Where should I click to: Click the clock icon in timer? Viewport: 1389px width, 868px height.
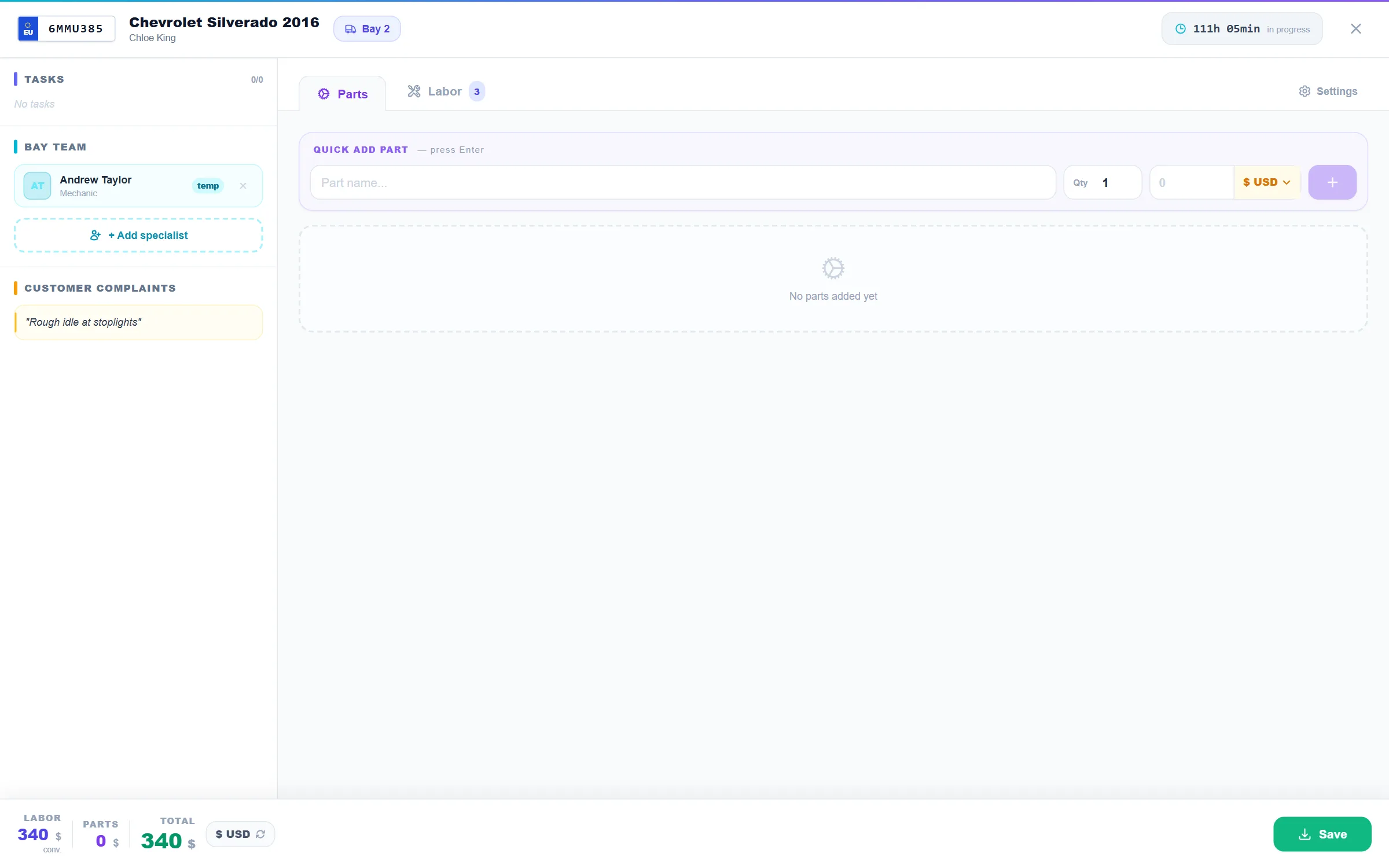pyautogui.click(x=1181, y=29)
